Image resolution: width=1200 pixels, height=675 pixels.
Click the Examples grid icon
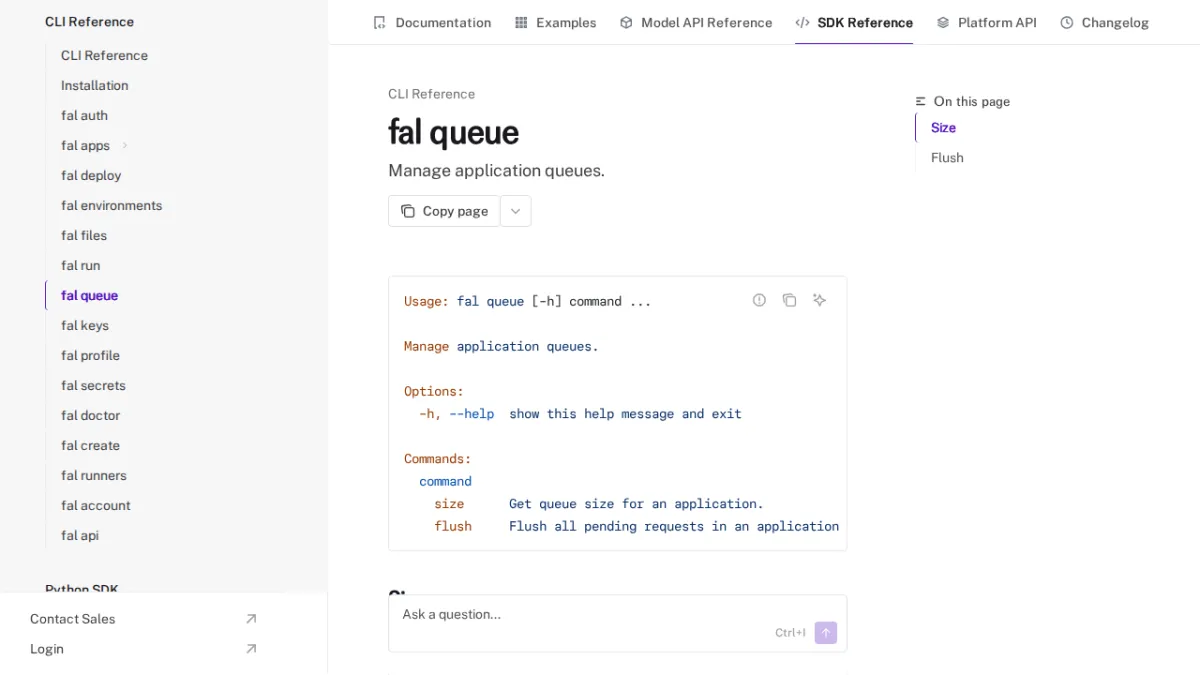tap(521, 22)
